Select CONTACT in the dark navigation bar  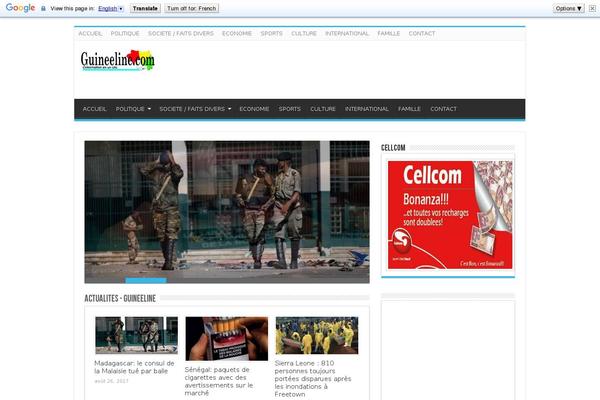click(443, 109)
